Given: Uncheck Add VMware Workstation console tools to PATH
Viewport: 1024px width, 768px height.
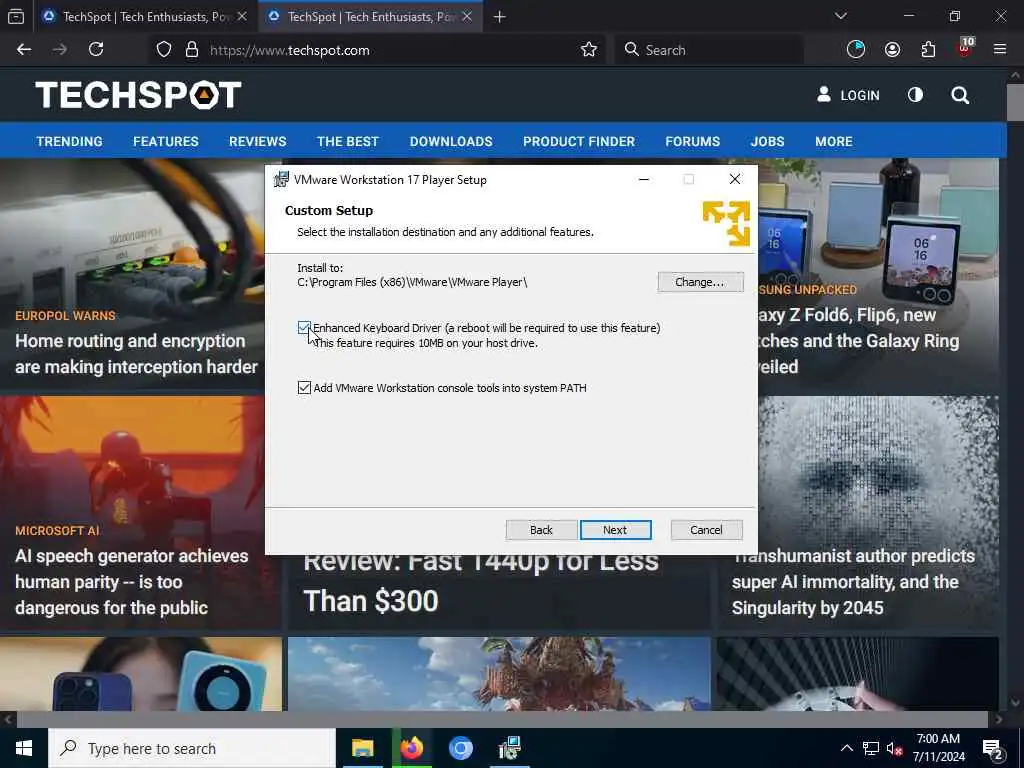Looking at the screenshot, I should [x=304, y=388].
